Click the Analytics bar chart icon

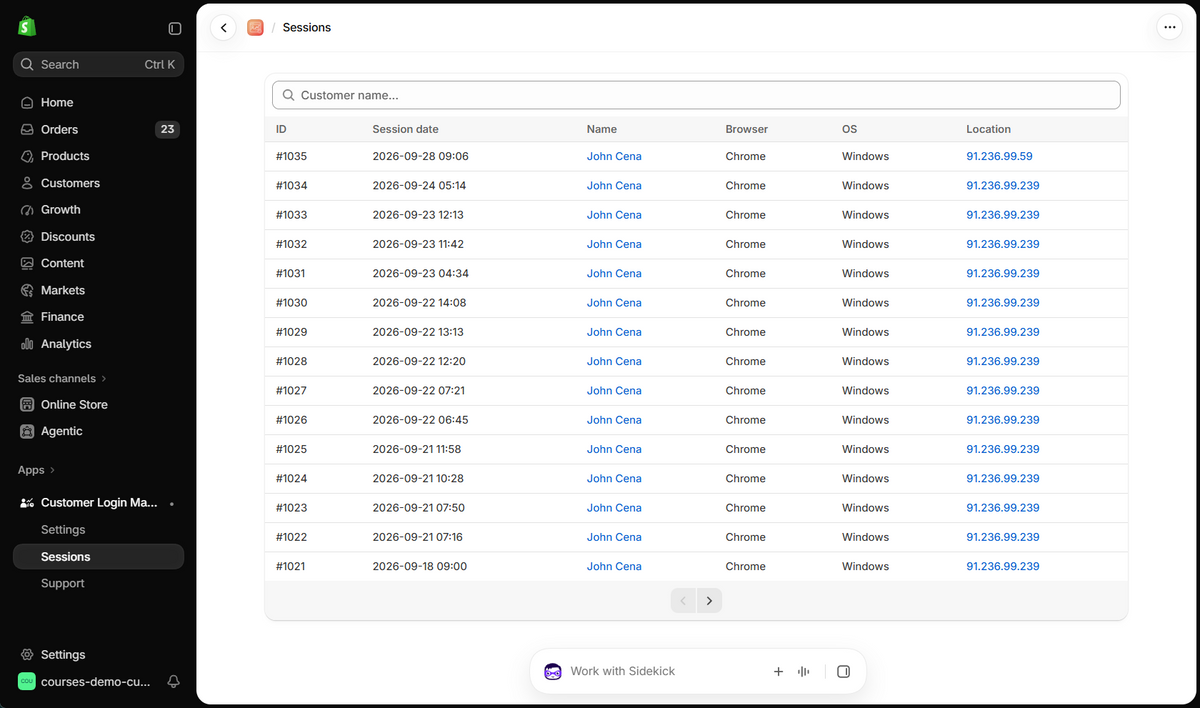(x=27, y=344)
